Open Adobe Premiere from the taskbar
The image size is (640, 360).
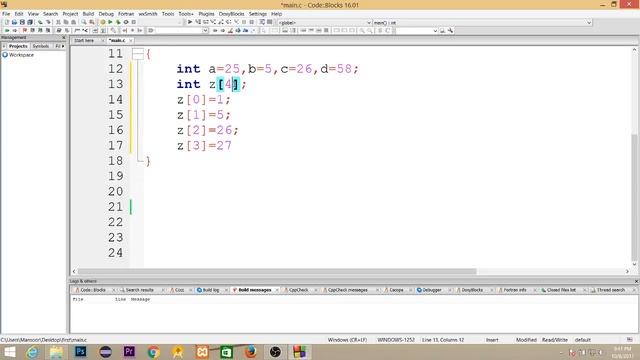pos(129,351)
